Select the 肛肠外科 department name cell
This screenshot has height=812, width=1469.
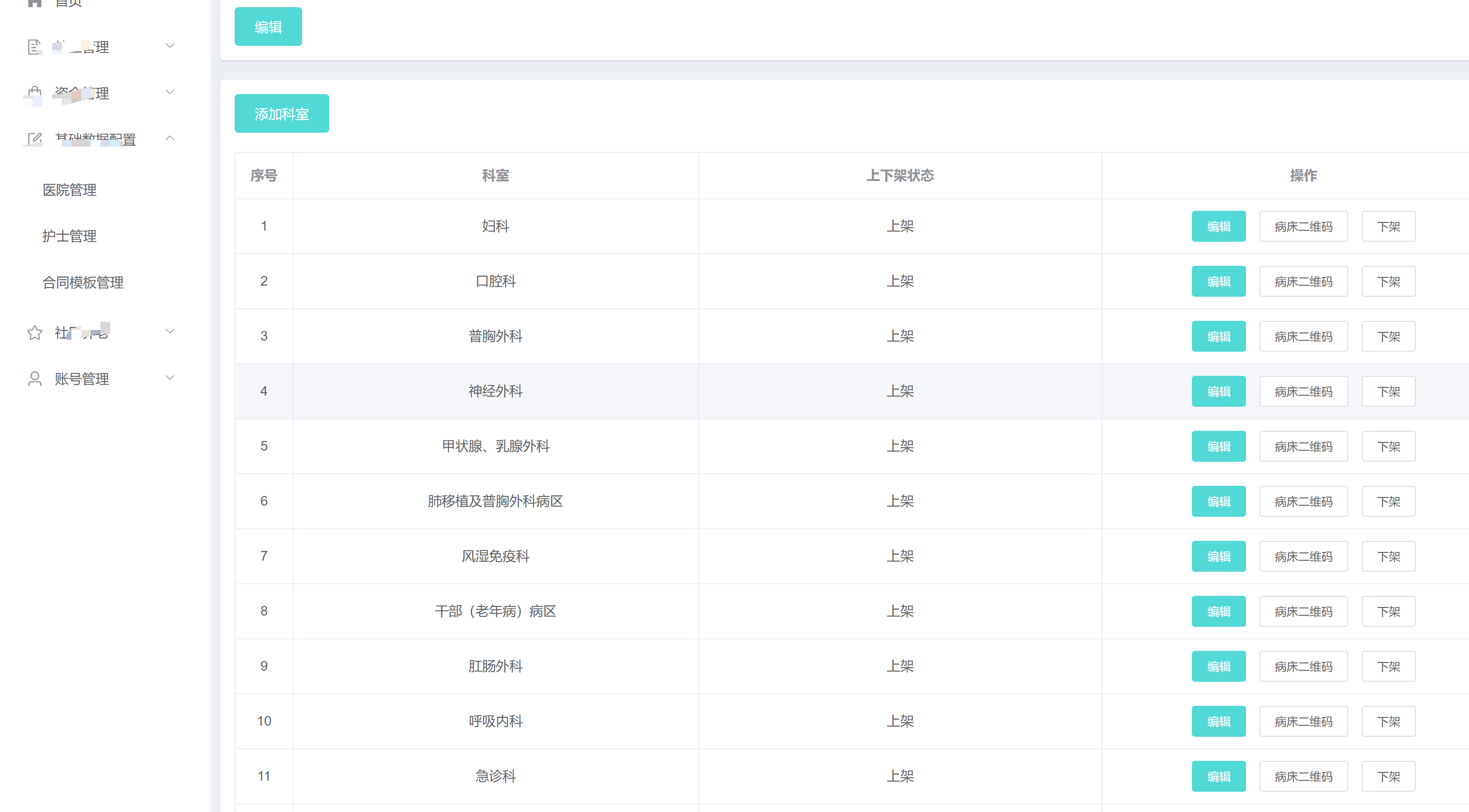[495, 666]
